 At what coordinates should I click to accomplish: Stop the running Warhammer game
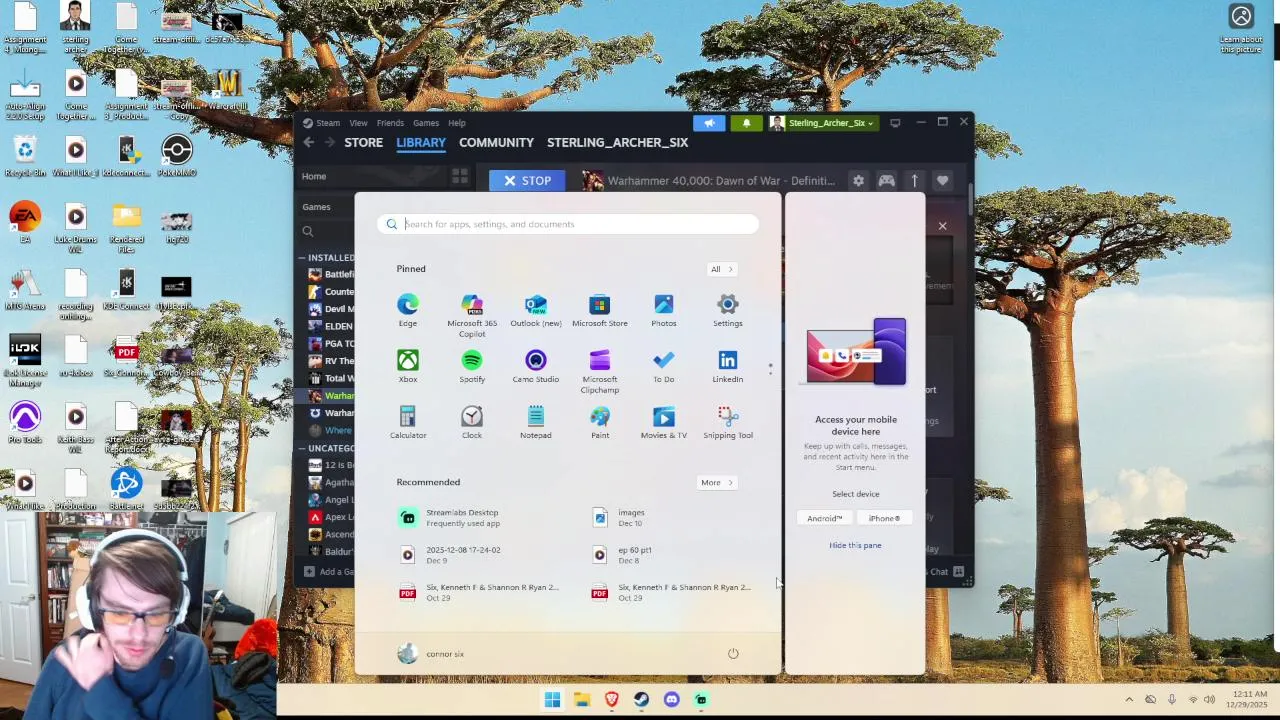point(527,181)
